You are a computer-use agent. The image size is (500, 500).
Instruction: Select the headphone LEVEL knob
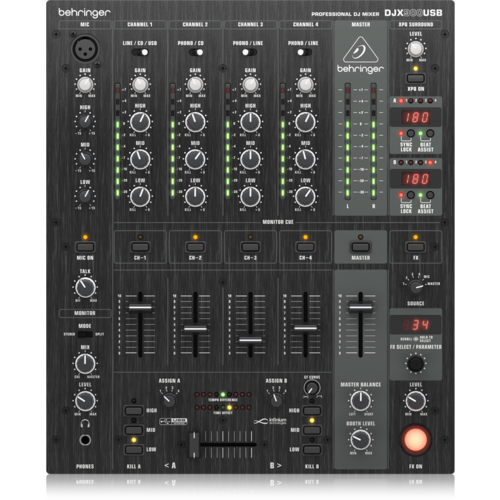(x=85, y=401)
